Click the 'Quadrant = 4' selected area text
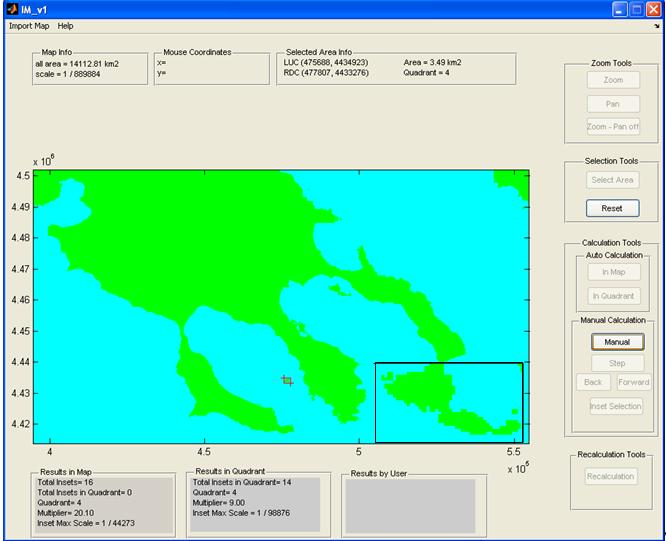The width and height of the screenshot is (666, 541). click(x=426, y=73)
